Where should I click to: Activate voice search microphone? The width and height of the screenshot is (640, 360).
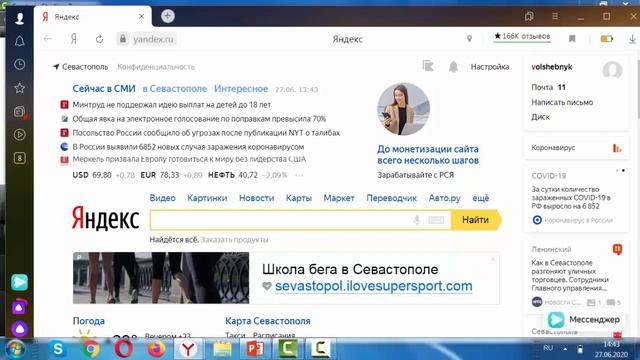pyautogui.click(x=417, y=220)
